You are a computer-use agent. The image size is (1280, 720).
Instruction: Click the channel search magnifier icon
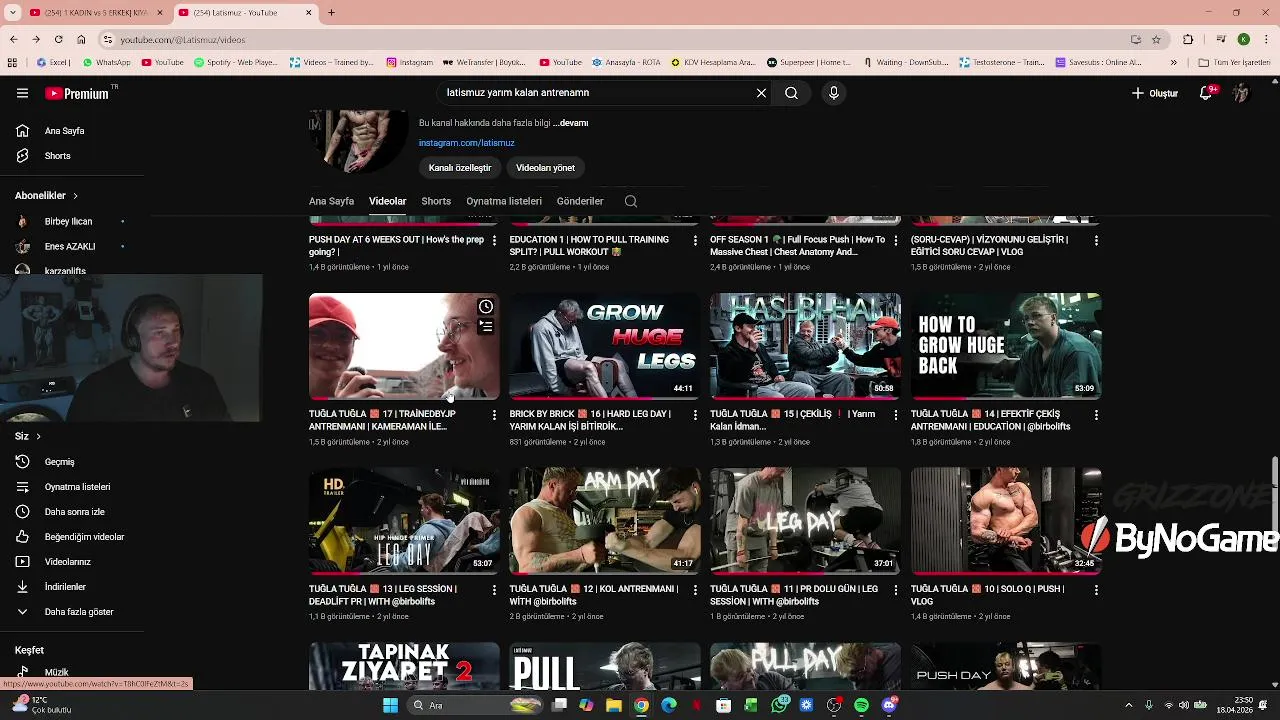[x=631, y=201]
